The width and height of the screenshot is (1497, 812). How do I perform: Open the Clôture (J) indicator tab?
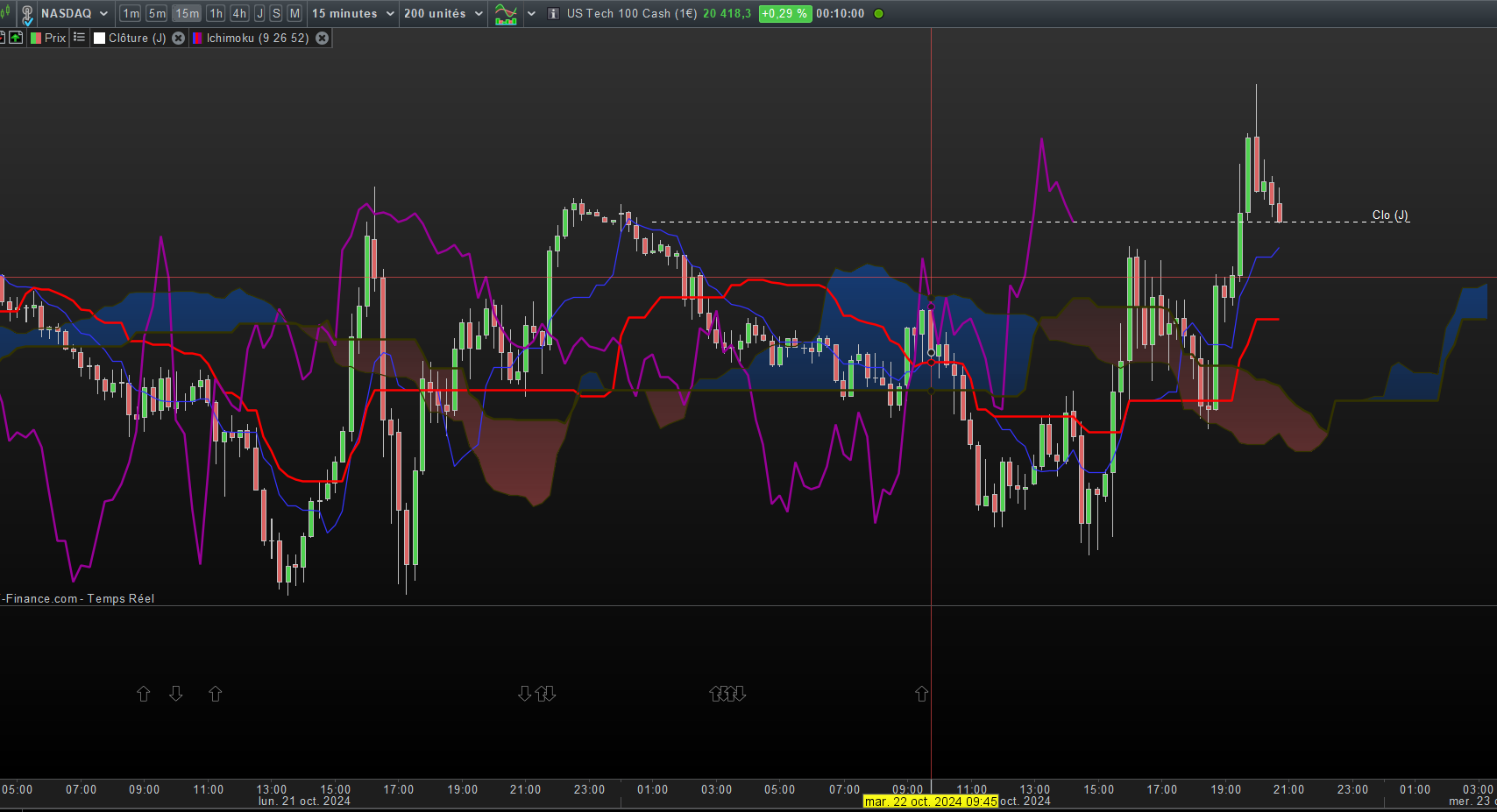(x=138, y=38)
